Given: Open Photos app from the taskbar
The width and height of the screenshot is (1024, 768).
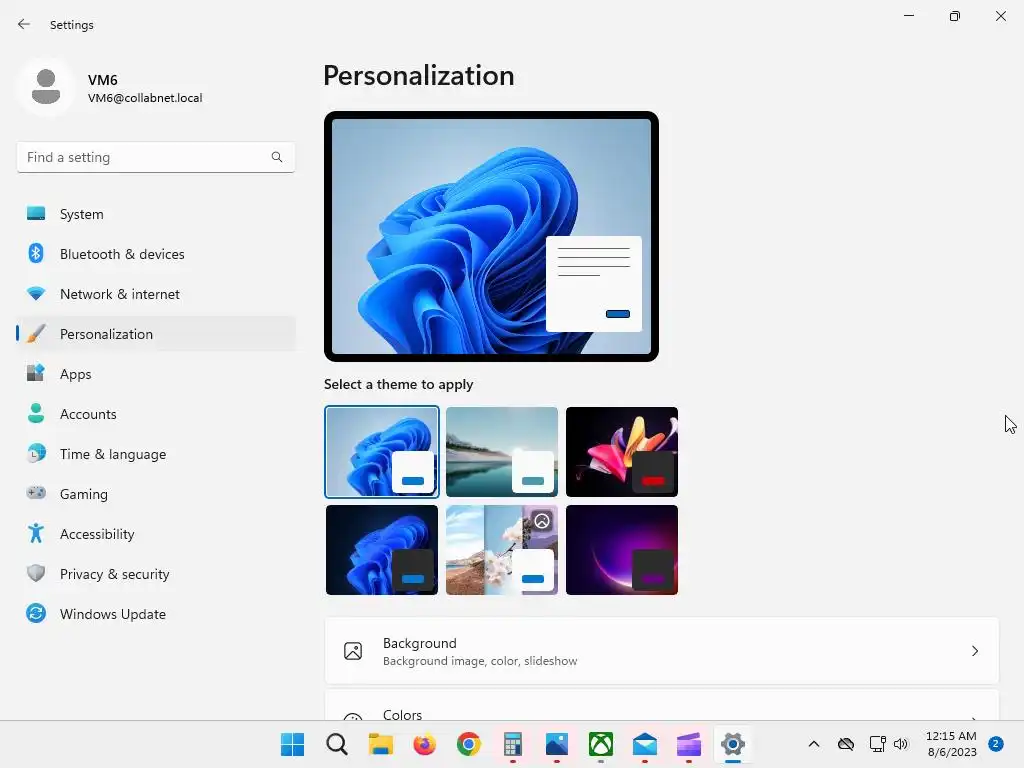Looking at the screenshot, I should (556, 744).
